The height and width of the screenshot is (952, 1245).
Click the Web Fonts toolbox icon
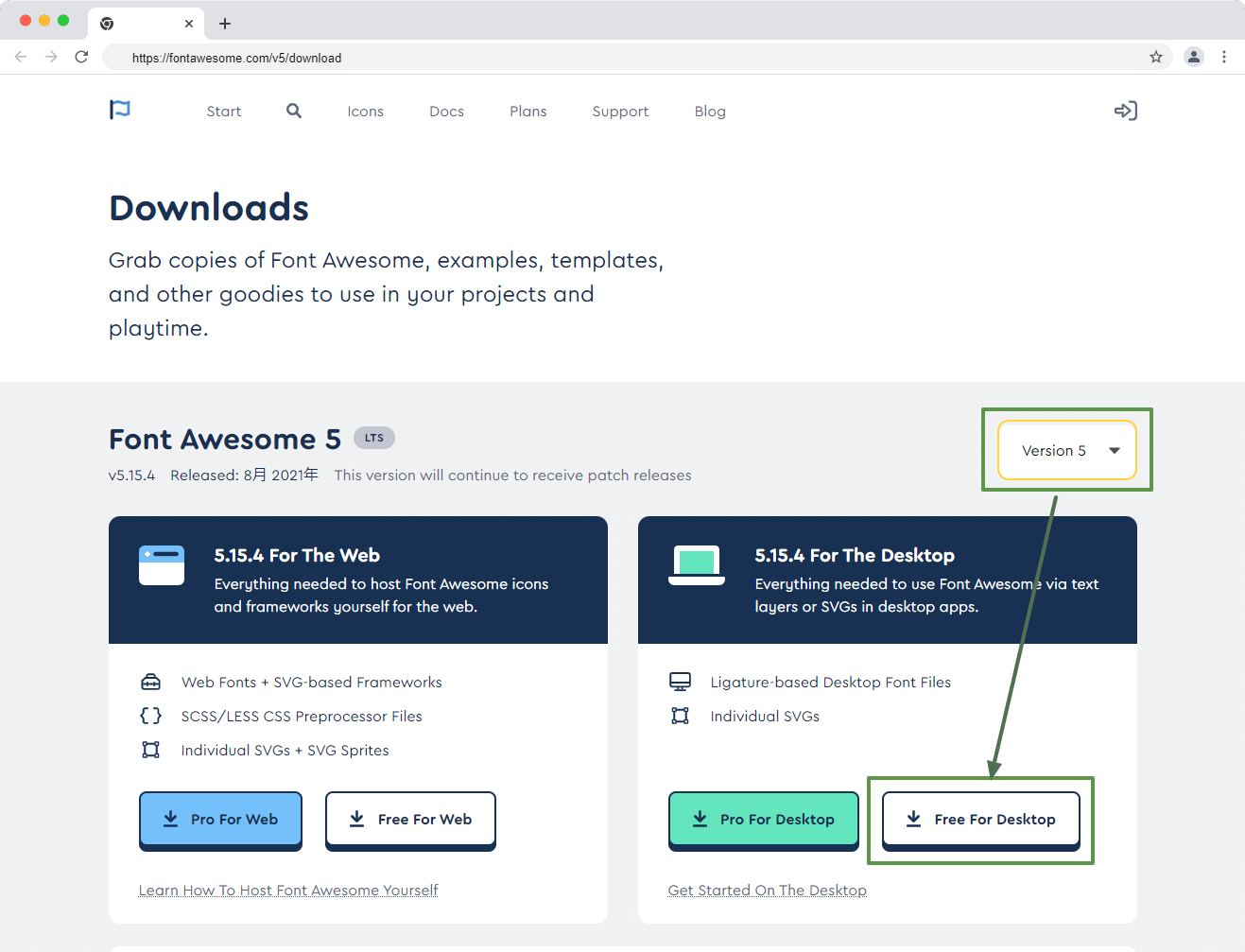point(150,682)
